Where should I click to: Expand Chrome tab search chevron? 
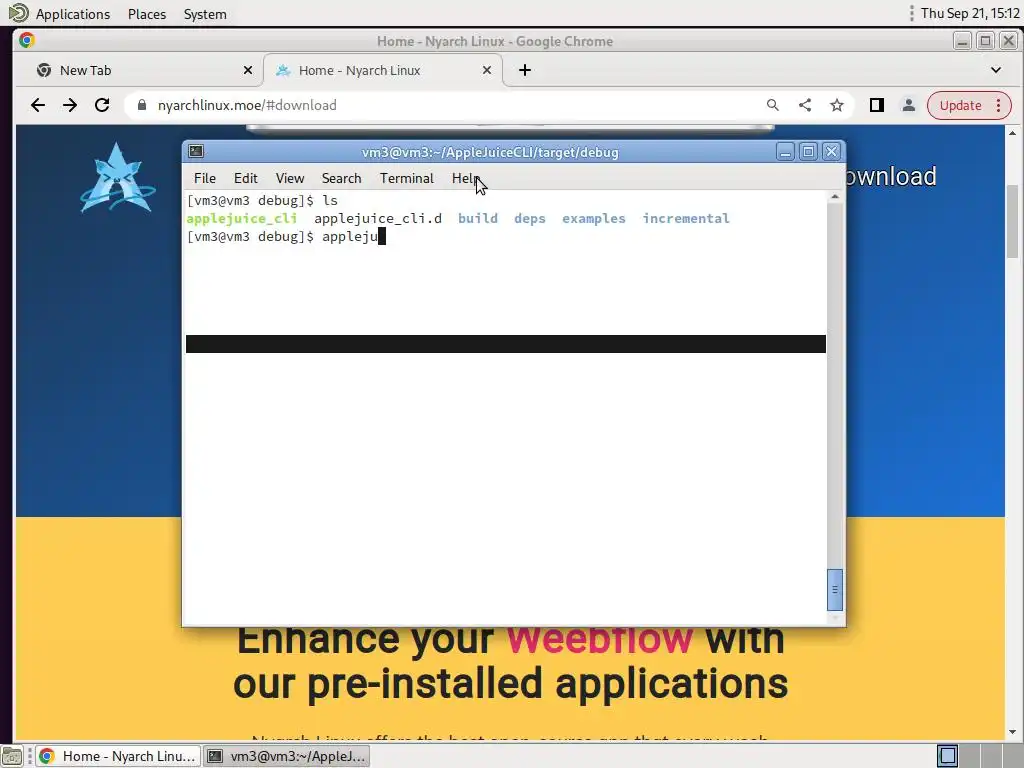[995, 70]
